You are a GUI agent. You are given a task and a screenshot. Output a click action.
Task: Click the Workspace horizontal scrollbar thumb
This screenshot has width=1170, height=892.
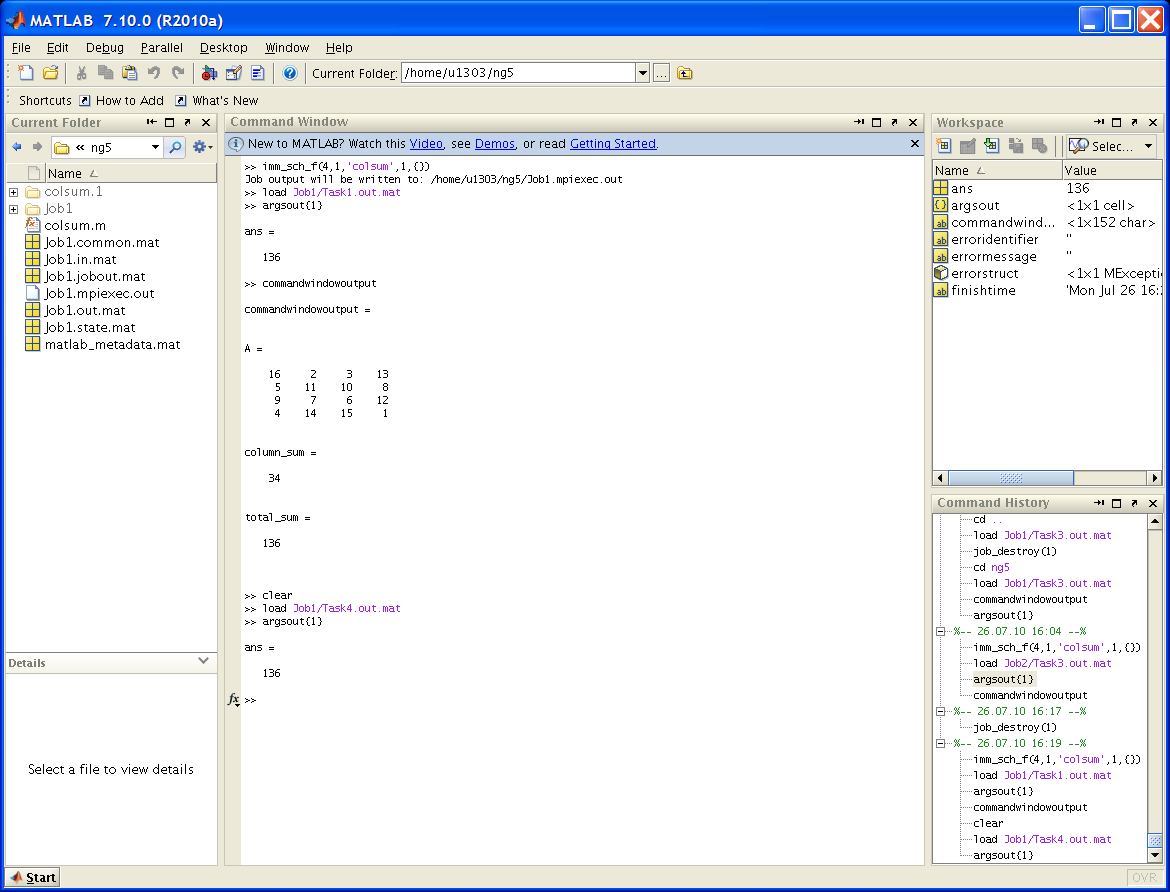click(1011, 478)
